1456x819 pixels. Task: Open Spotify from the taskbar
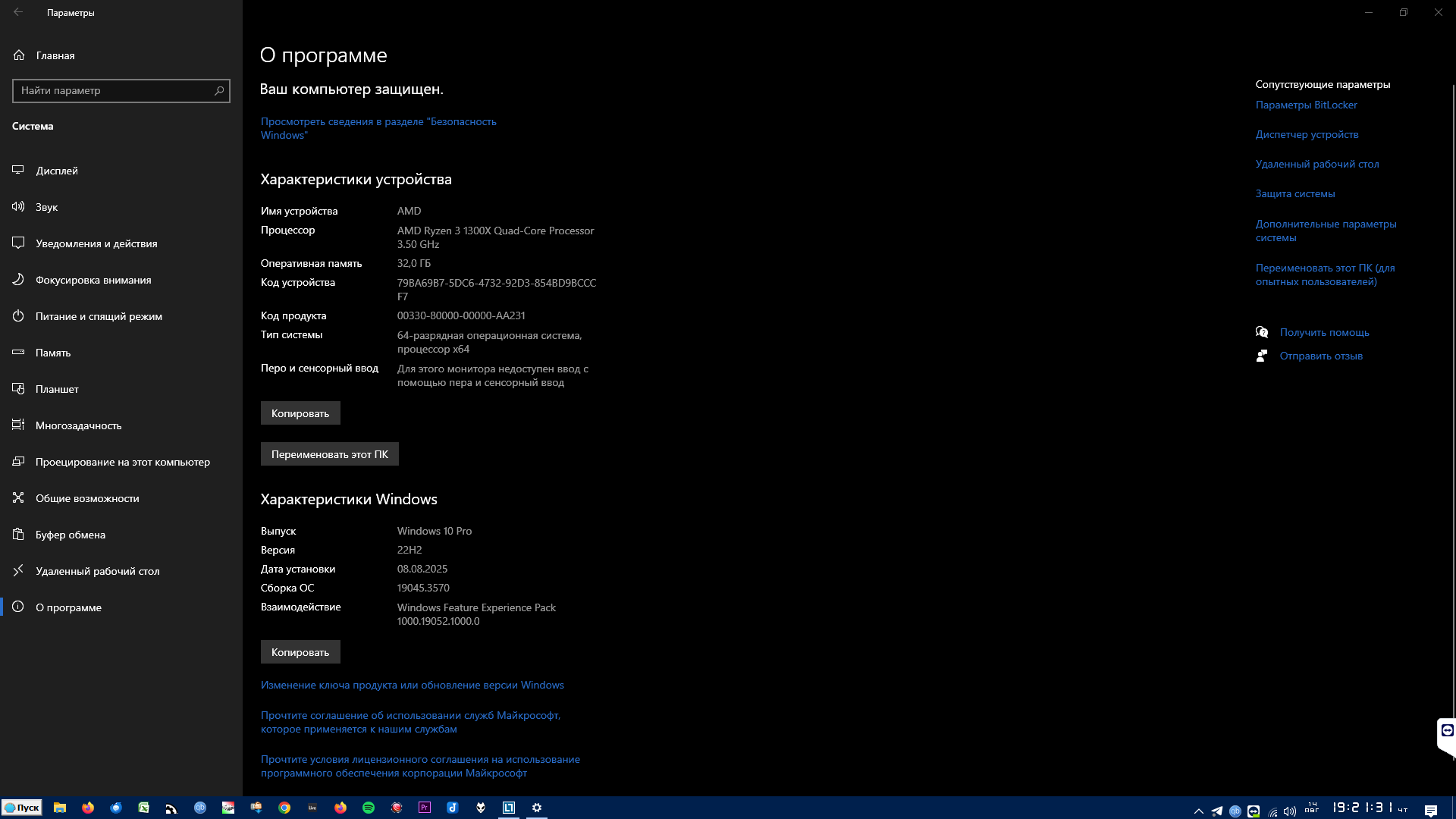pyautogui.click(x=369, y=808)
